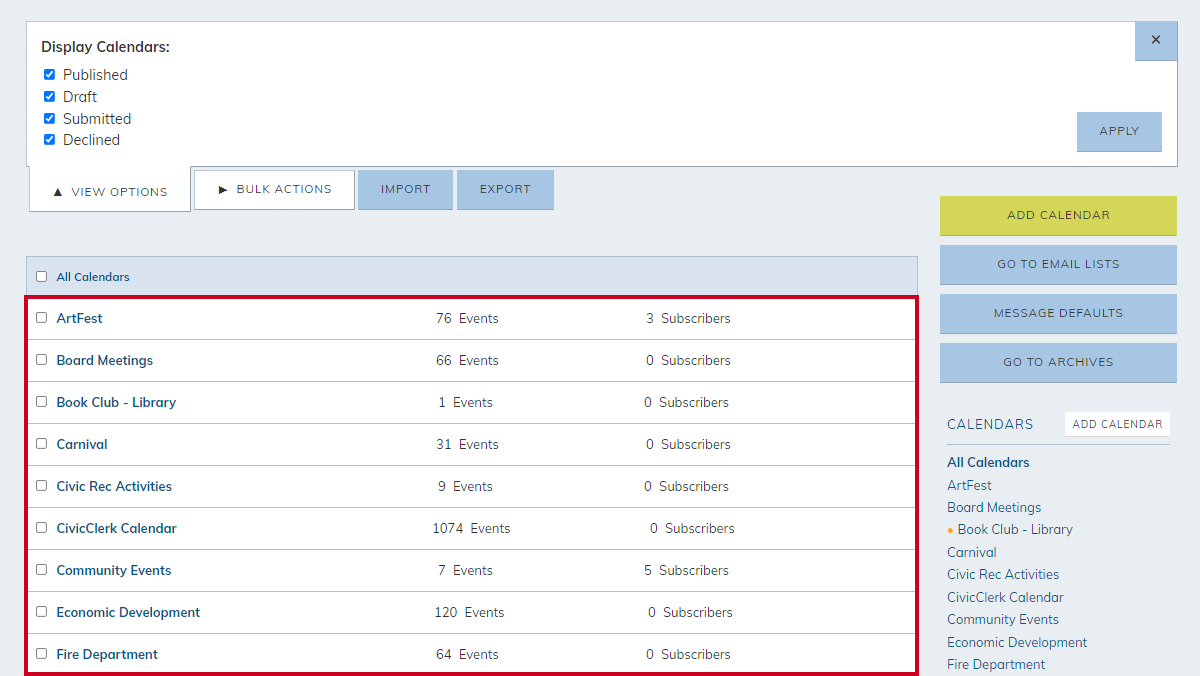The height and width of the screenshot is (676, 1200).
Task: Select Book Club - Library in sidebar
Action: (1015, 529)
